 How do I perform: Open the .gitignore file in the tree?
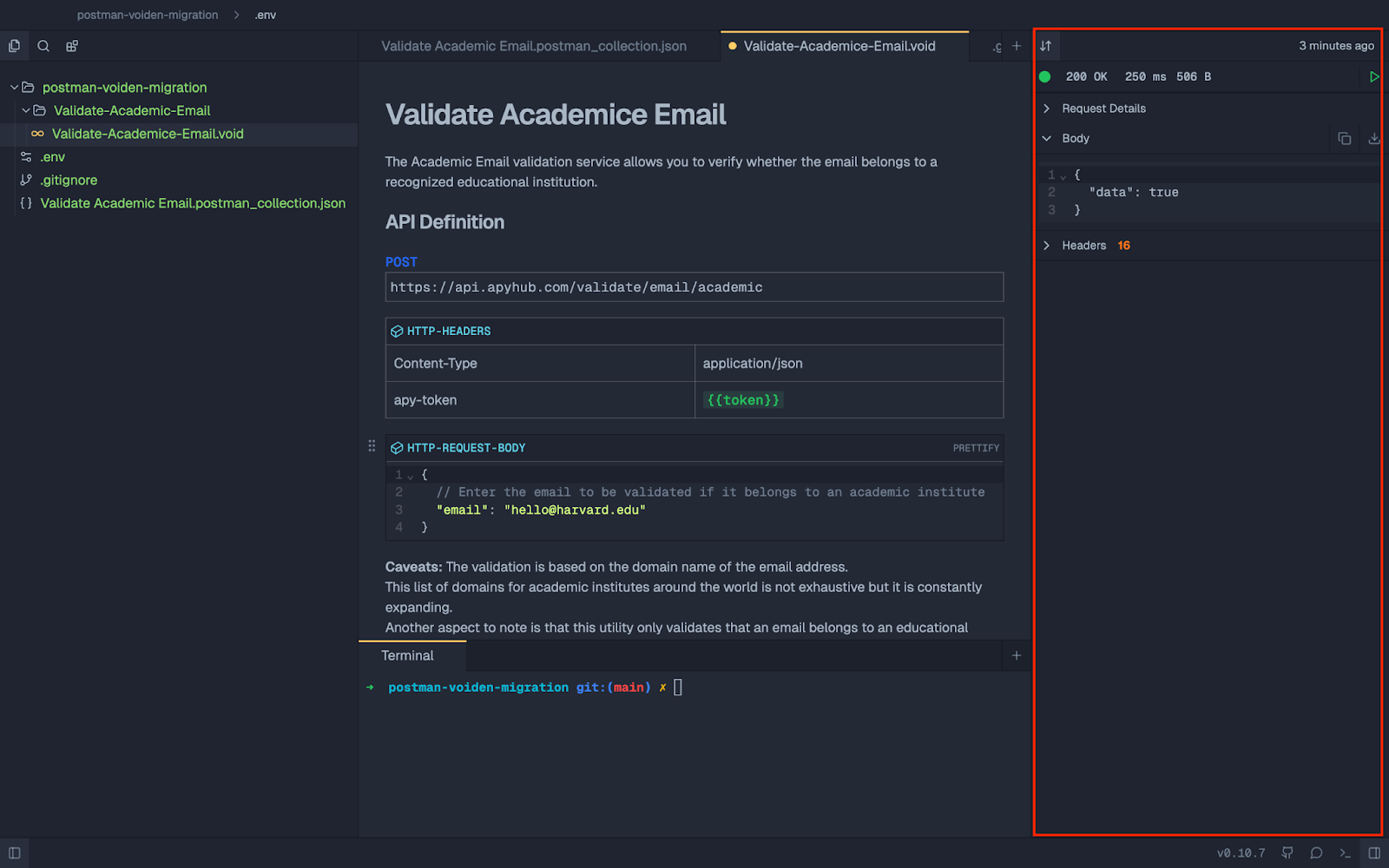click(x=69, y=180)
